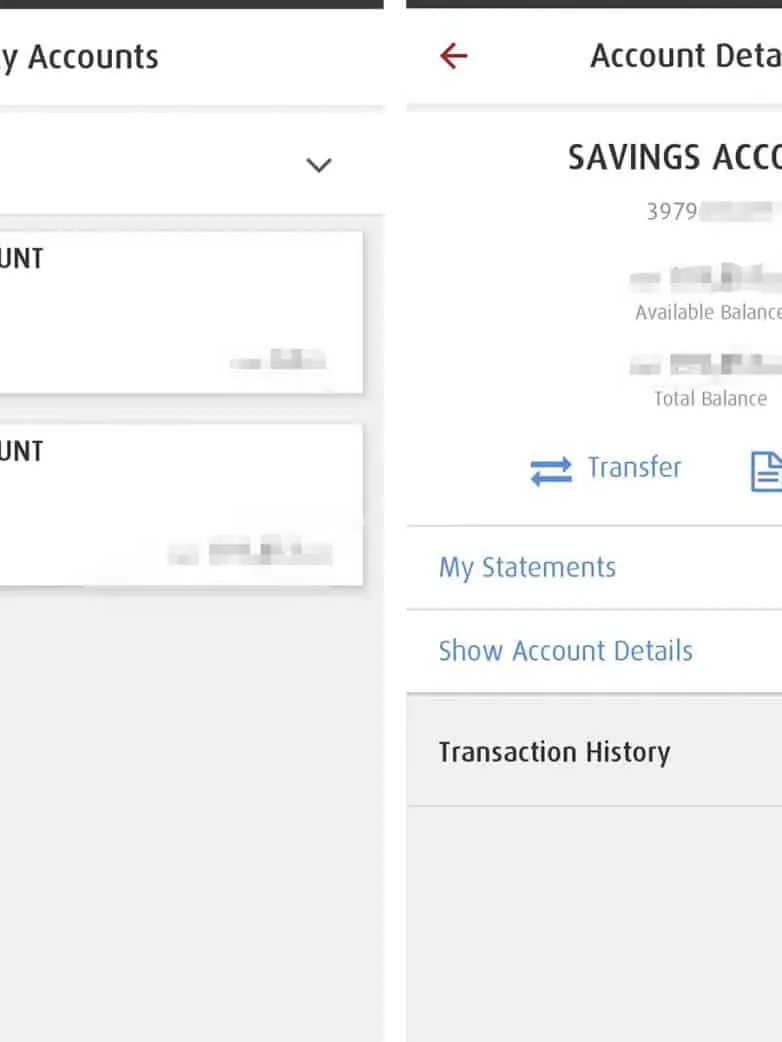Click the My Accounts header title
Screen dimensions: 782x1042
point(80,57)
